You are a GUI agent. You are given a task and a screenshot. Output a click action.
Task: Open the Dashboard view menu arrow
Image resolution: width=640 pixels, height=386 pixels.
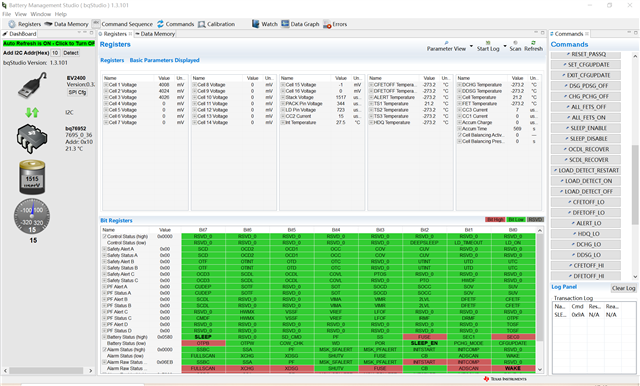click(79, 33)
